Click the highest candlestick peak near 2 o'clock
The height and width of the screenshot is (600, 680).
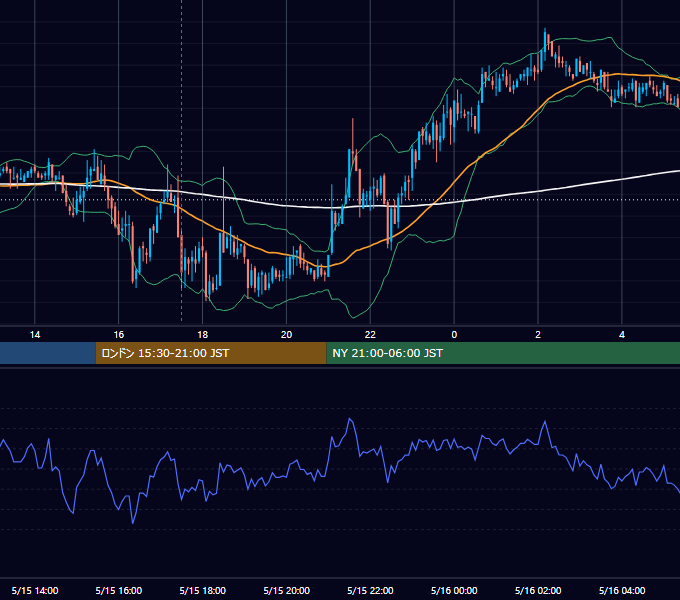click(x=545, y=39)
